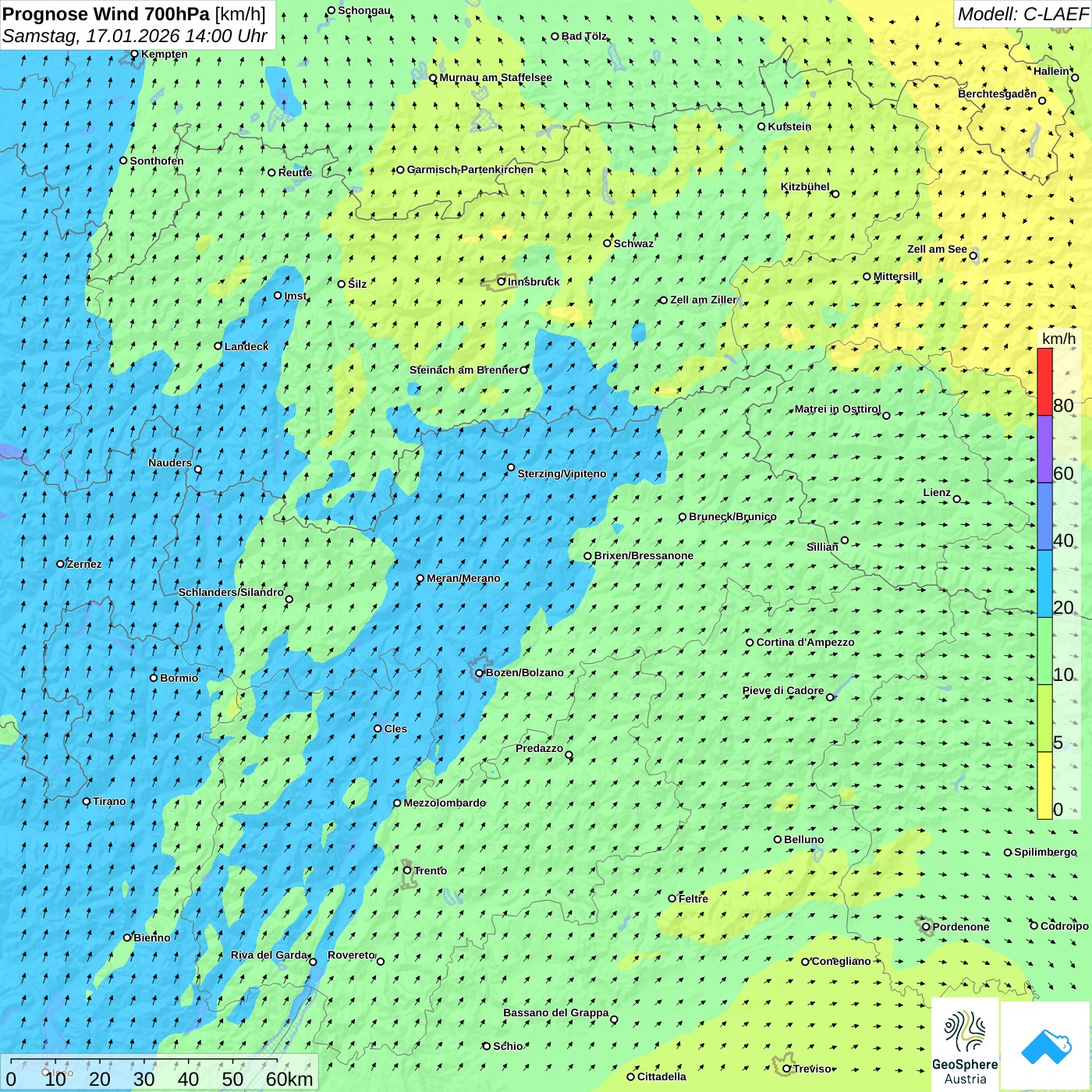Select the Lienz location marker

pos(957,499)
